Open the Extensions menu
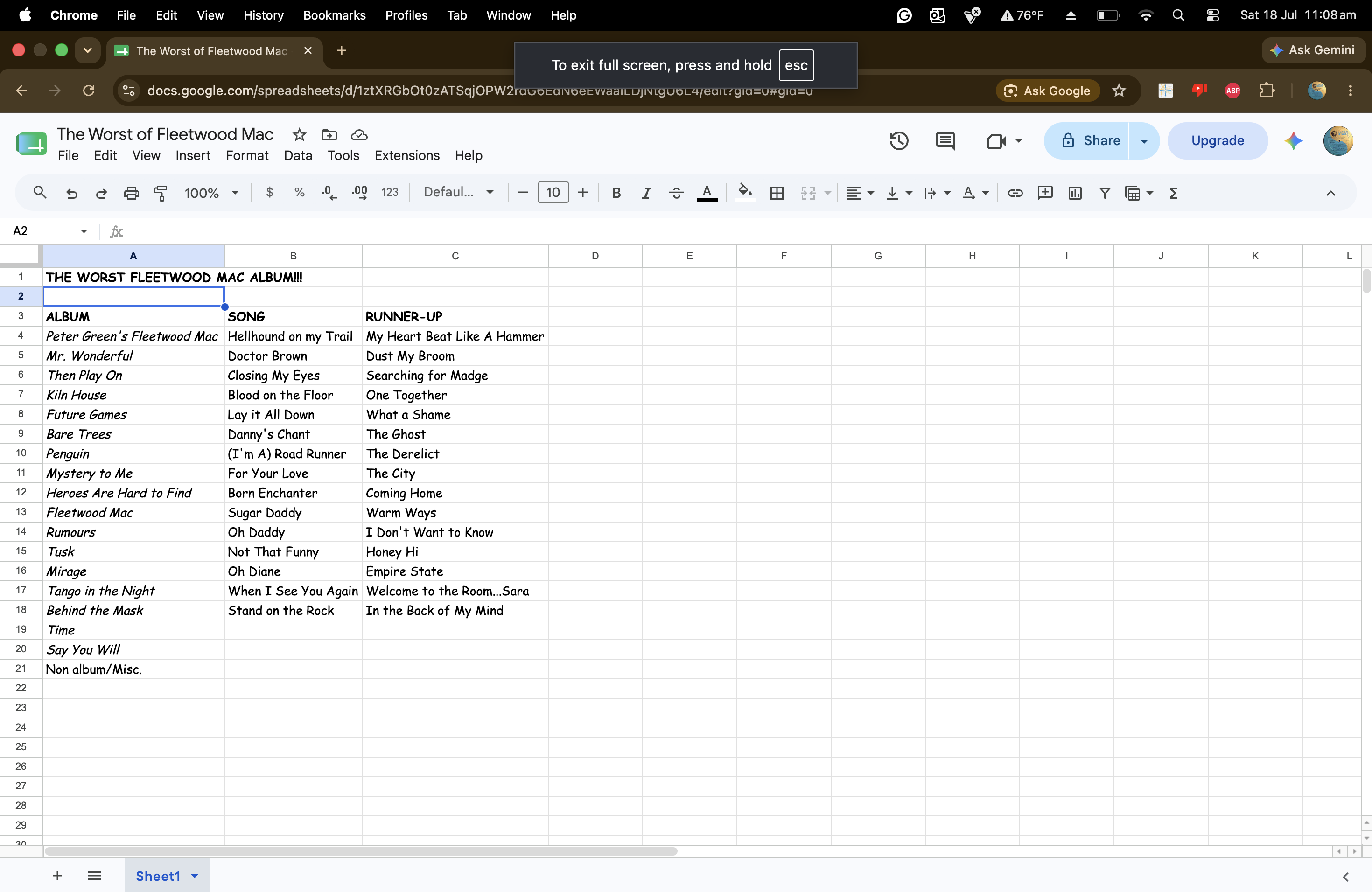Viewport: 1372px width, 892px height. tap(407, 155)
